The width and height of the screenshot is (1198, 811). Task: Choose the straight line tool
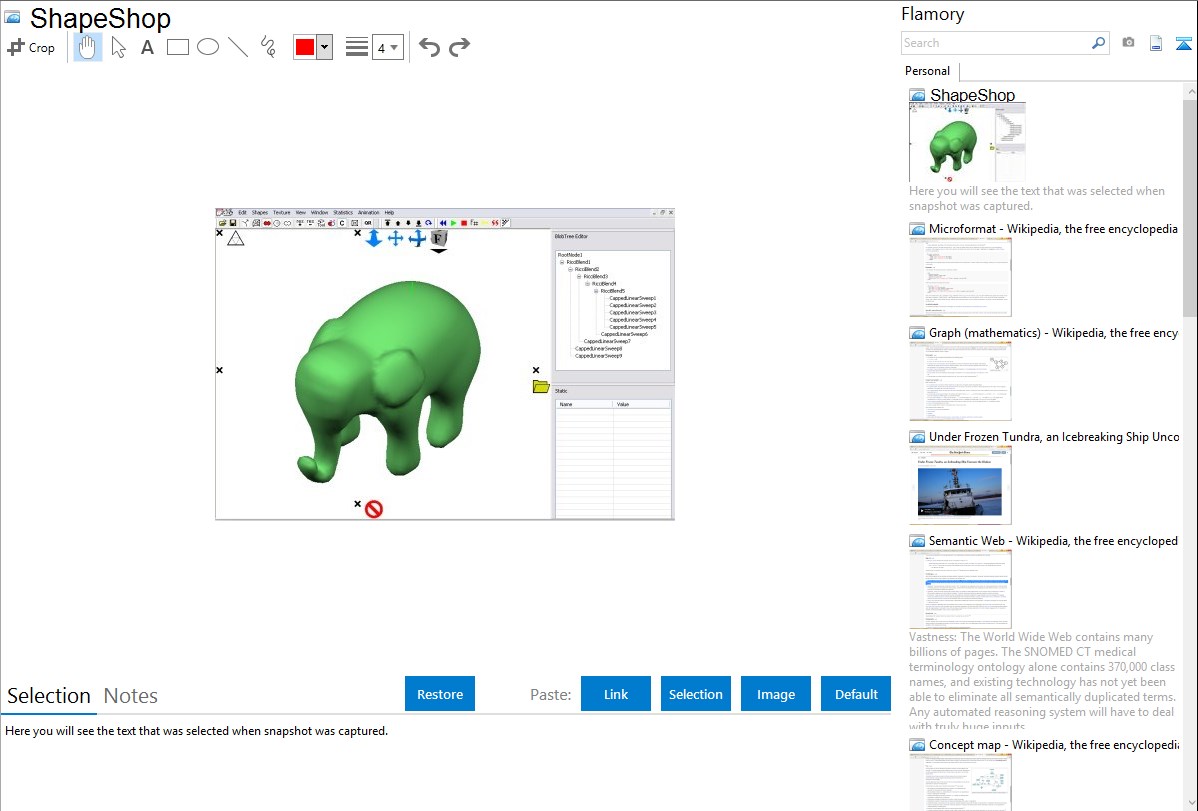coord(238,47)
